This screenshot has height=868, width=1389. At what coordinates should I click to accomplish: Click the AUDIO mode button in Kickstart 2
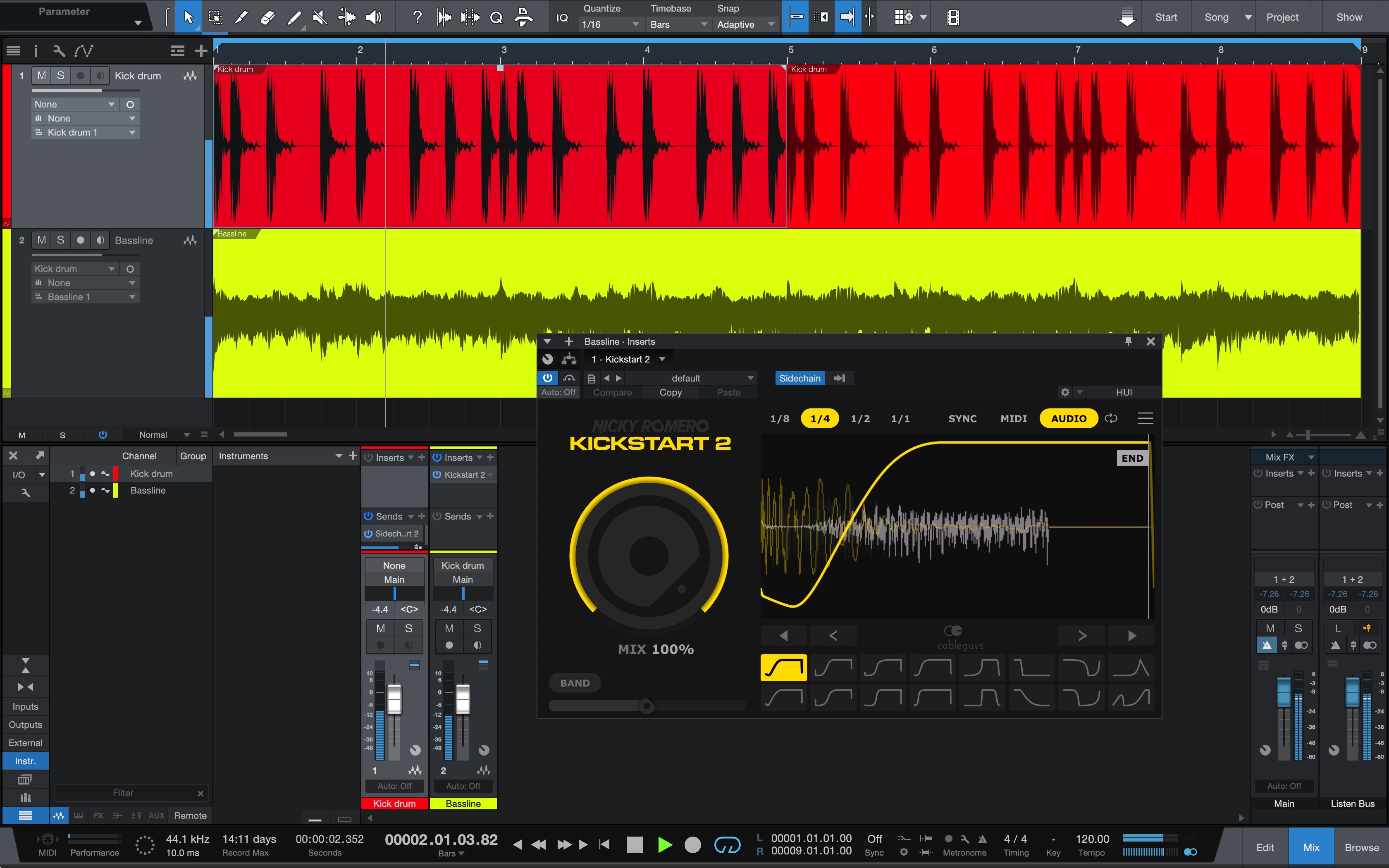(1066, 418)
